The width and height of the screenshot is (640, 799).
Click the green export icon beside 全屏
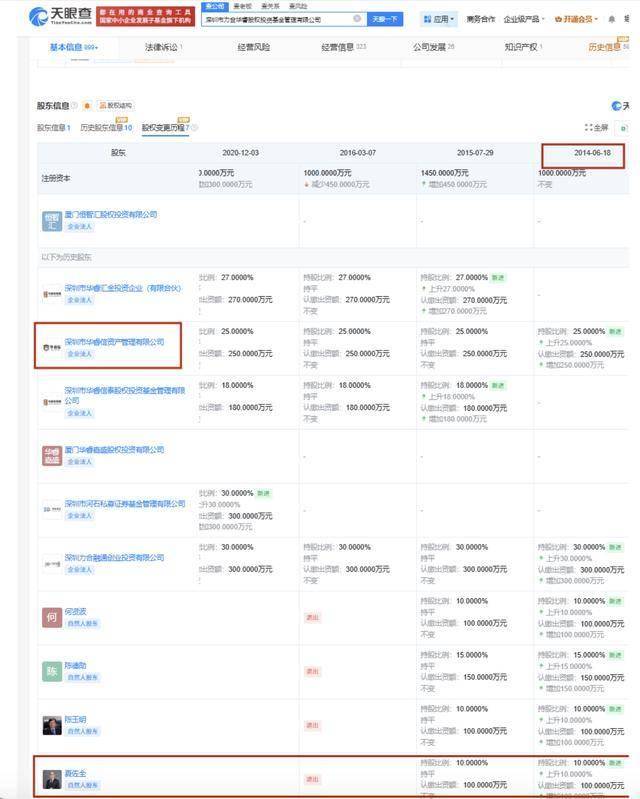point(622,128)
